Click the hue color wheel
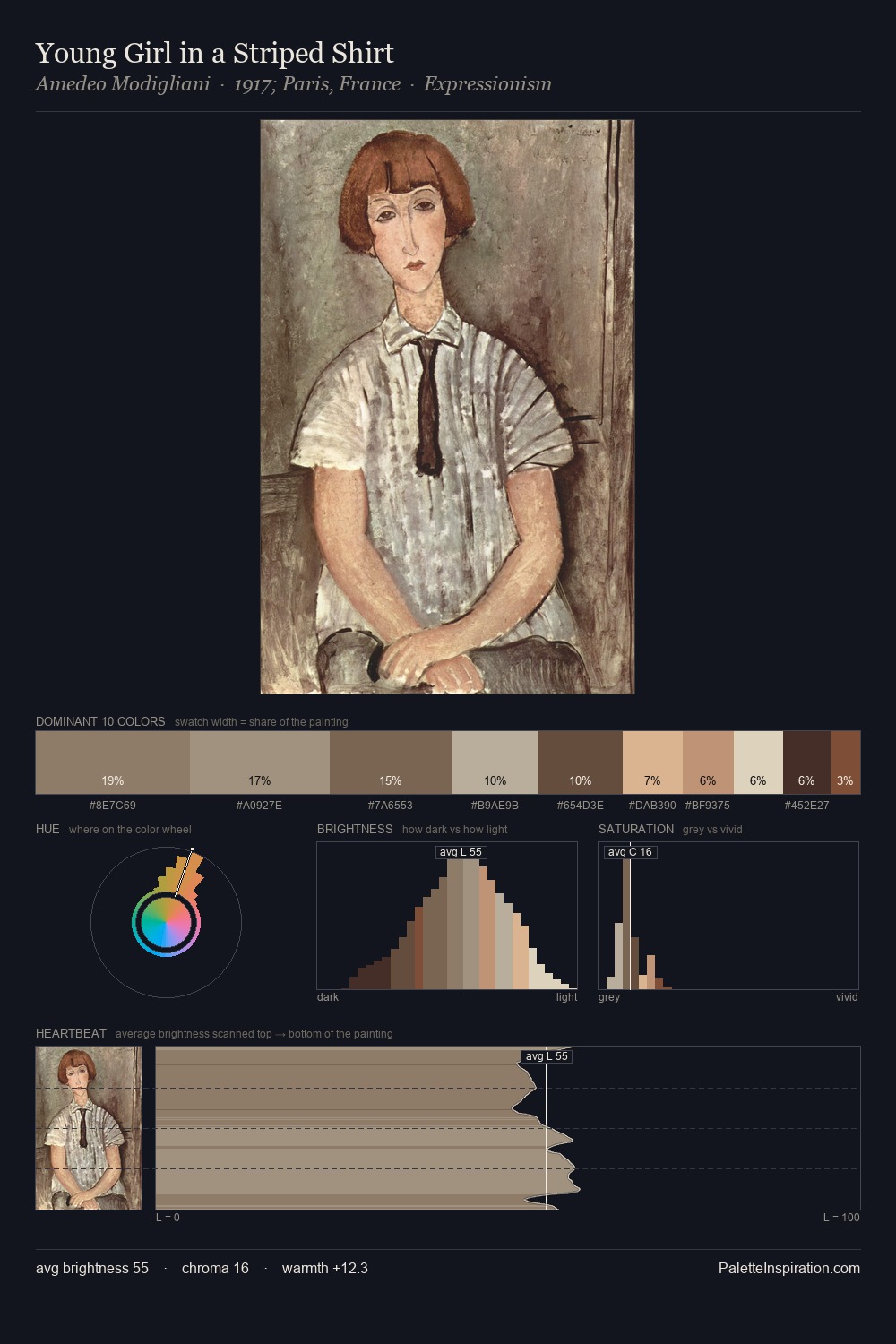Viewport: 896px width, 1344px height. click(166, 922)
